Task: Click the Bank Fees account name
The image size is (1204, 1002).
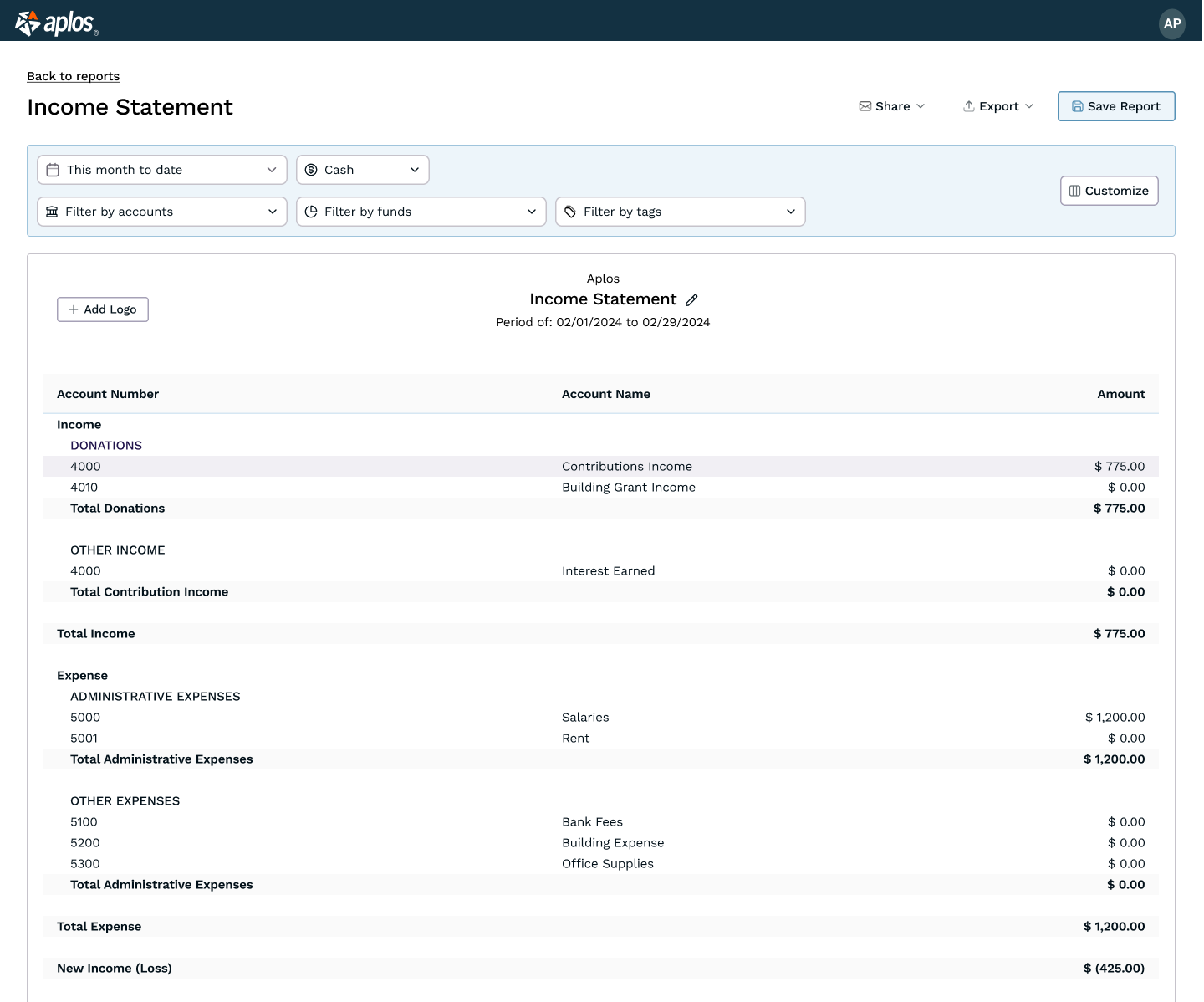Action: tap(593, 822)
